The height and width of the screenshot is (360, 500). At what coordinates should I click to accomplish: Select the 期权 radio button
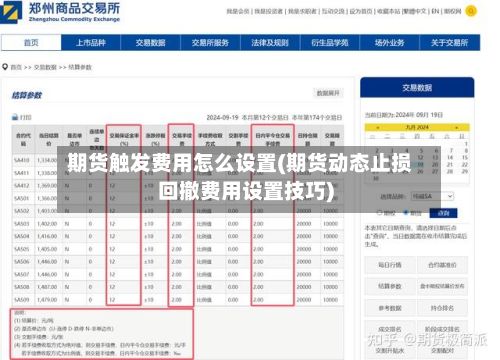tap(379, 212)
